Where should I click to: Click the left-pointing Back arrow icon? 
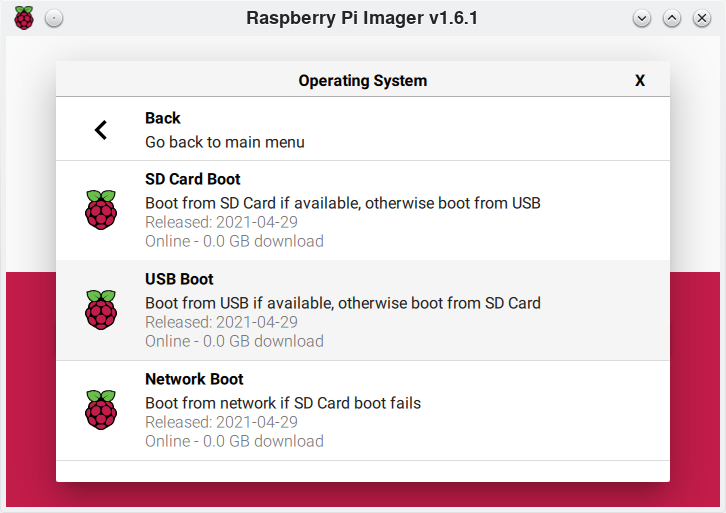[x=100, y=130]
